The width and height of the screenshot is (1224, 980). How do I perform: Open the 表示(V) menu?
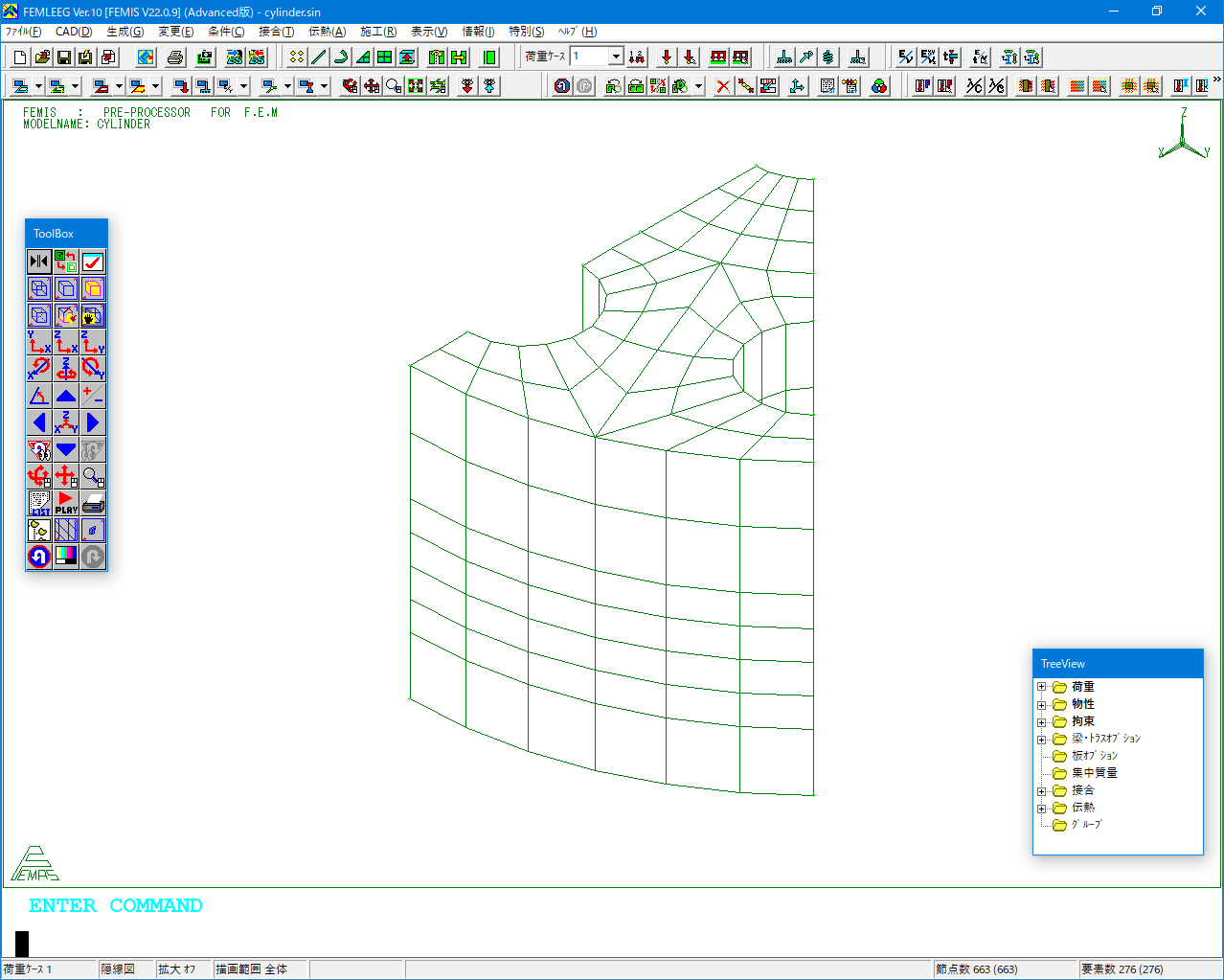coord(428,32)
